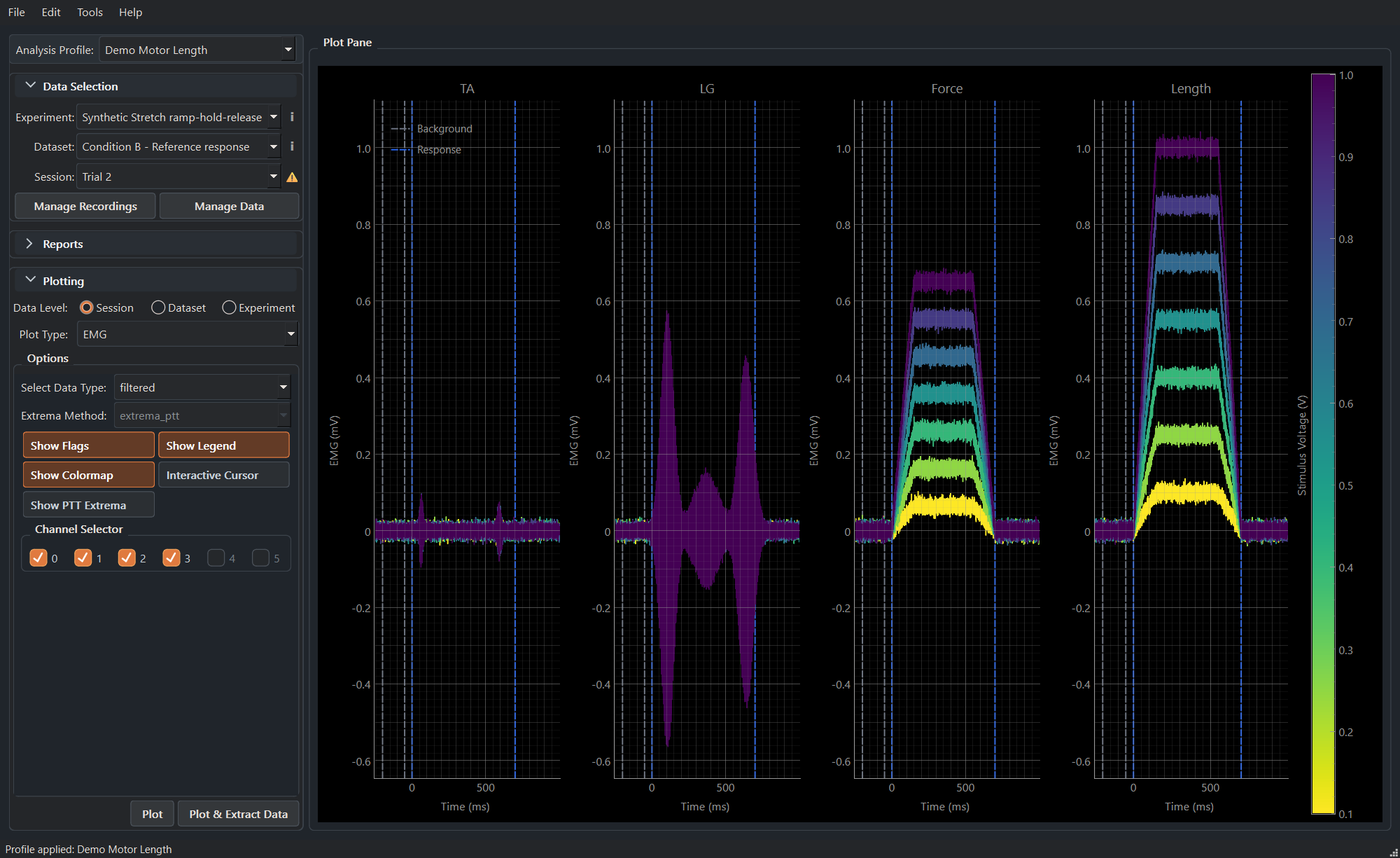The image size is (1400, 858).
Task: Open the Edit menu
Action: coord(51,12)
